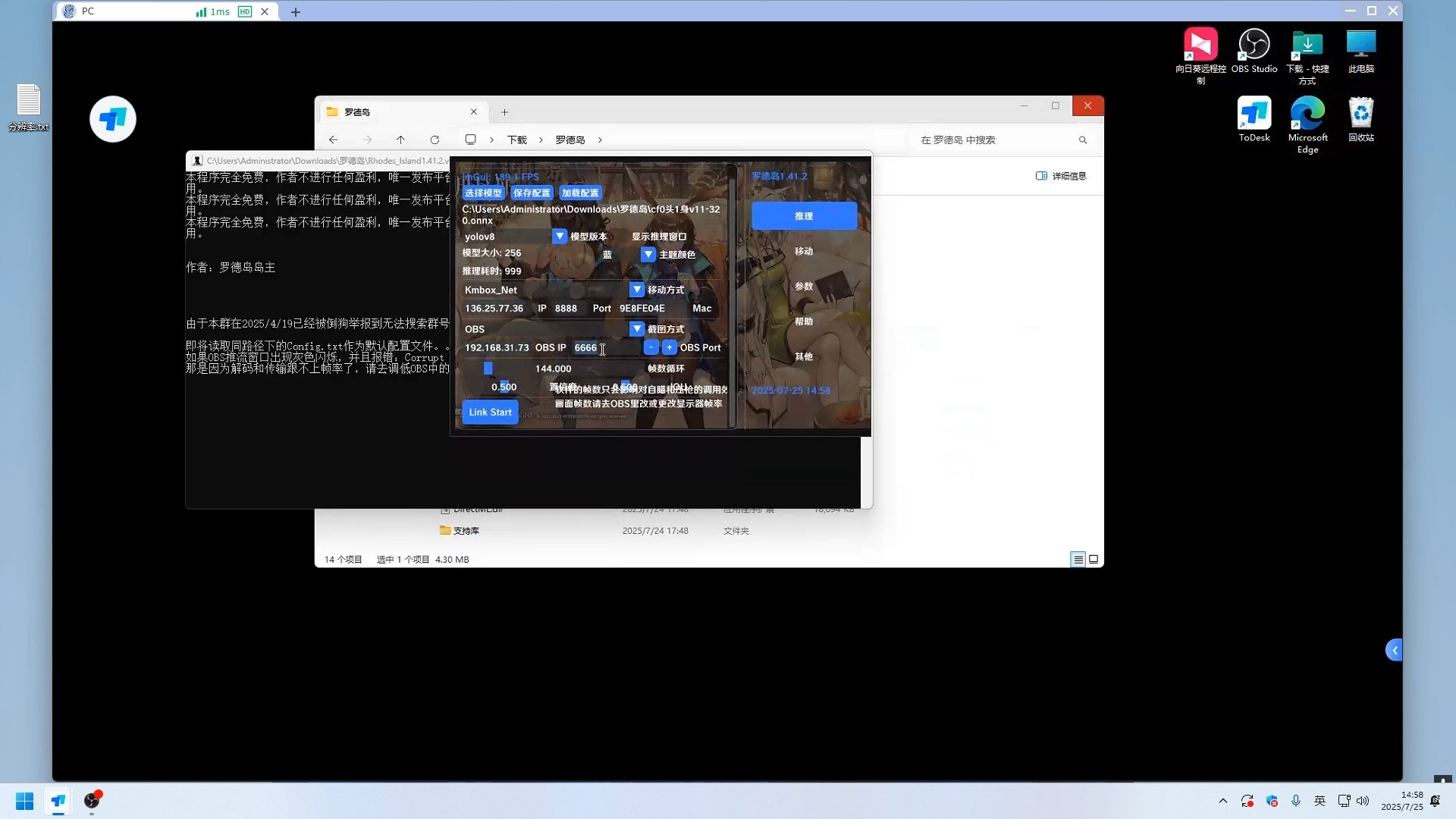Image resolution: width=1456 pixels, height=819 pixels.
Task: Click the 帧数循环 144.000 slider
Action: [552, 369]
